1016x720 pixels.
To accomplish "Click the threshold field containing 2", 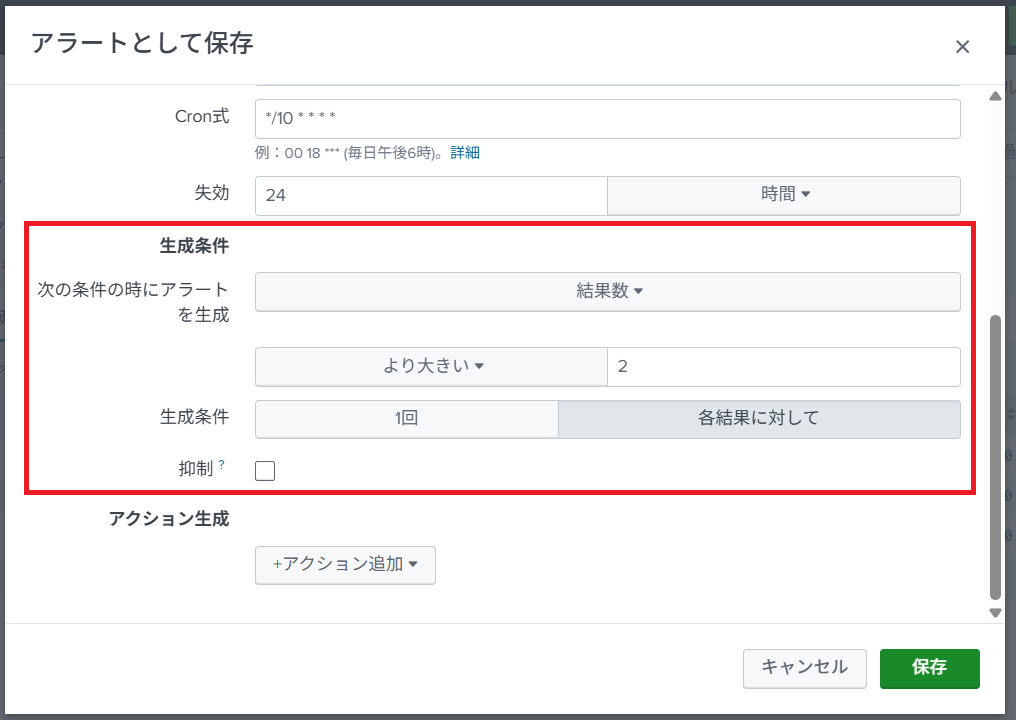I will tap(783, 367).
